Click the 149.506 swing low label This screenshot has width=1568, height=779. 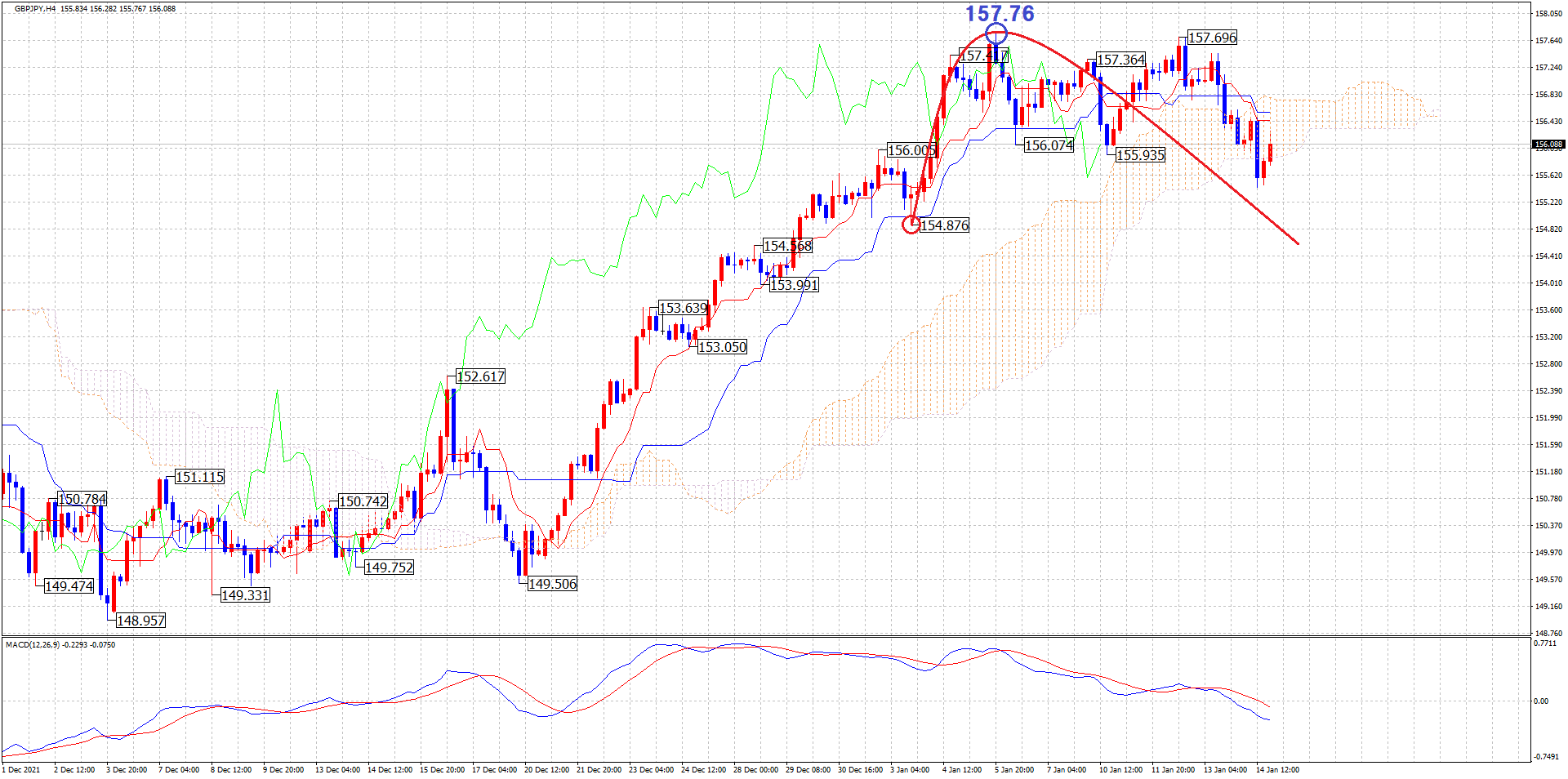[x=552, y=584]
